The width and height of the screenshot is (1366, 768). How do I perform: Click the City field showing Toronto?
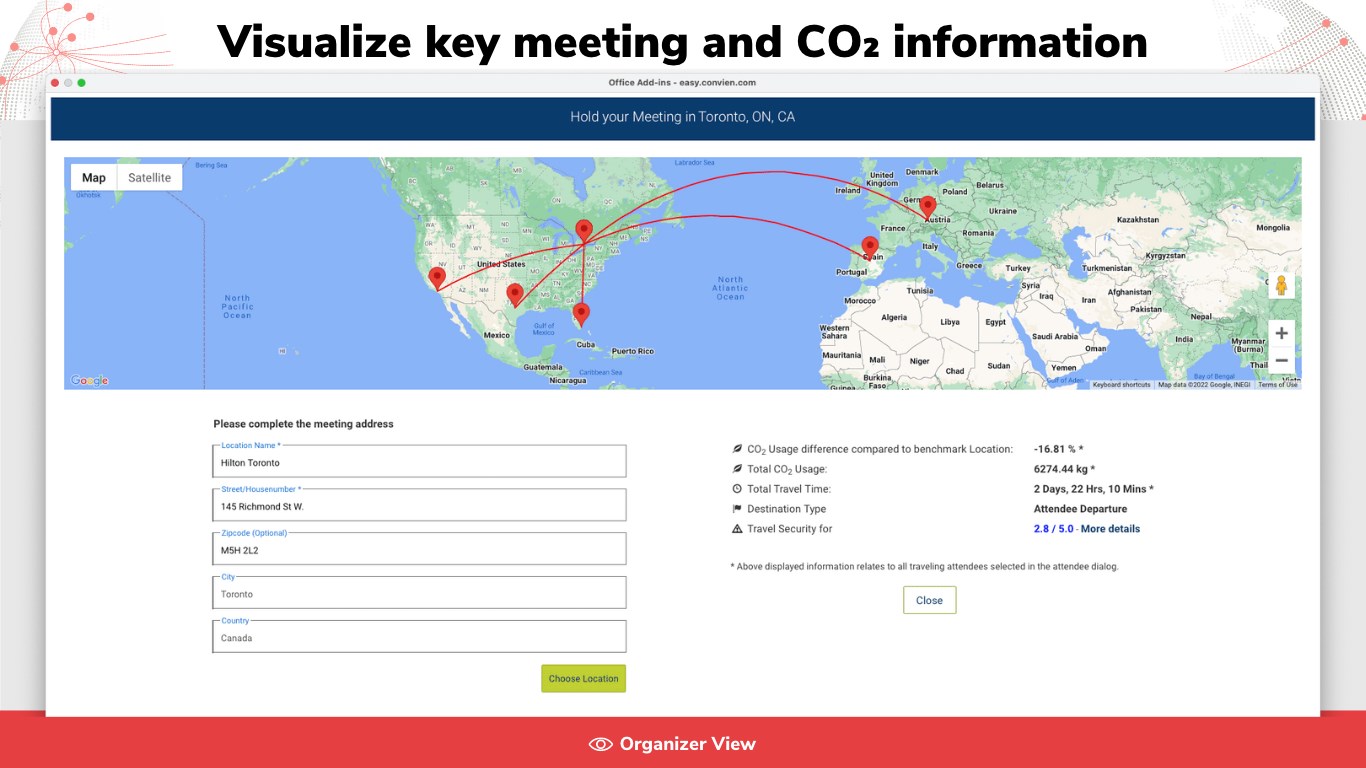419,592
